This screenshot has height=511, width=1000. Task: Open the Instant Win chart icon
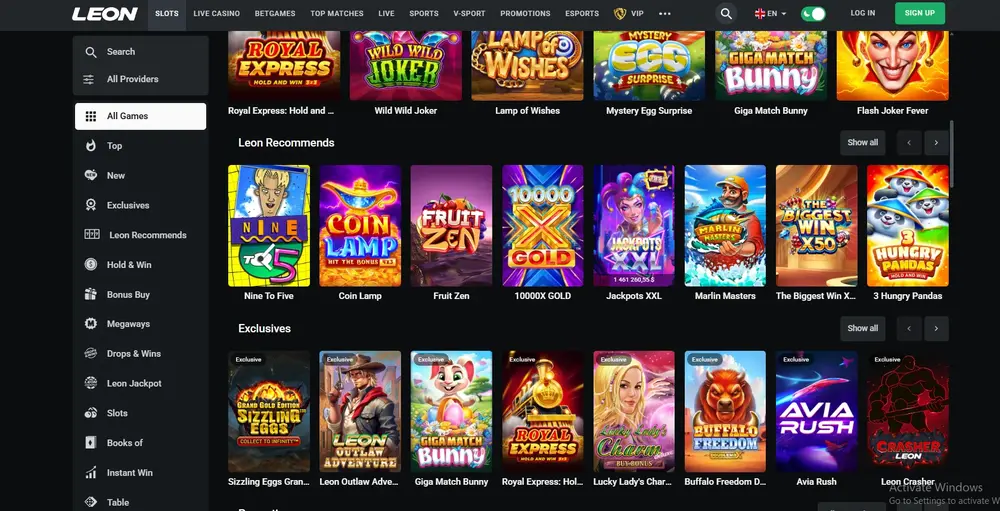(x=91, y=473)
